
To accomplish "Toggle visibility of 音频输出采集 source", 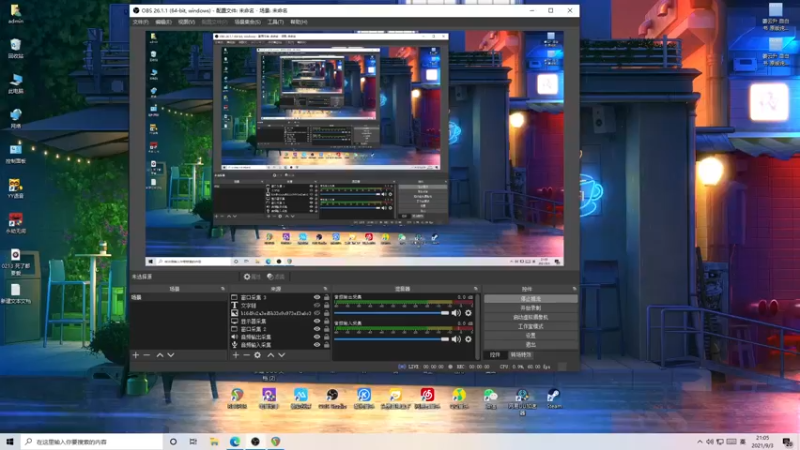I will pyautogui.click(x=317, y=337).
